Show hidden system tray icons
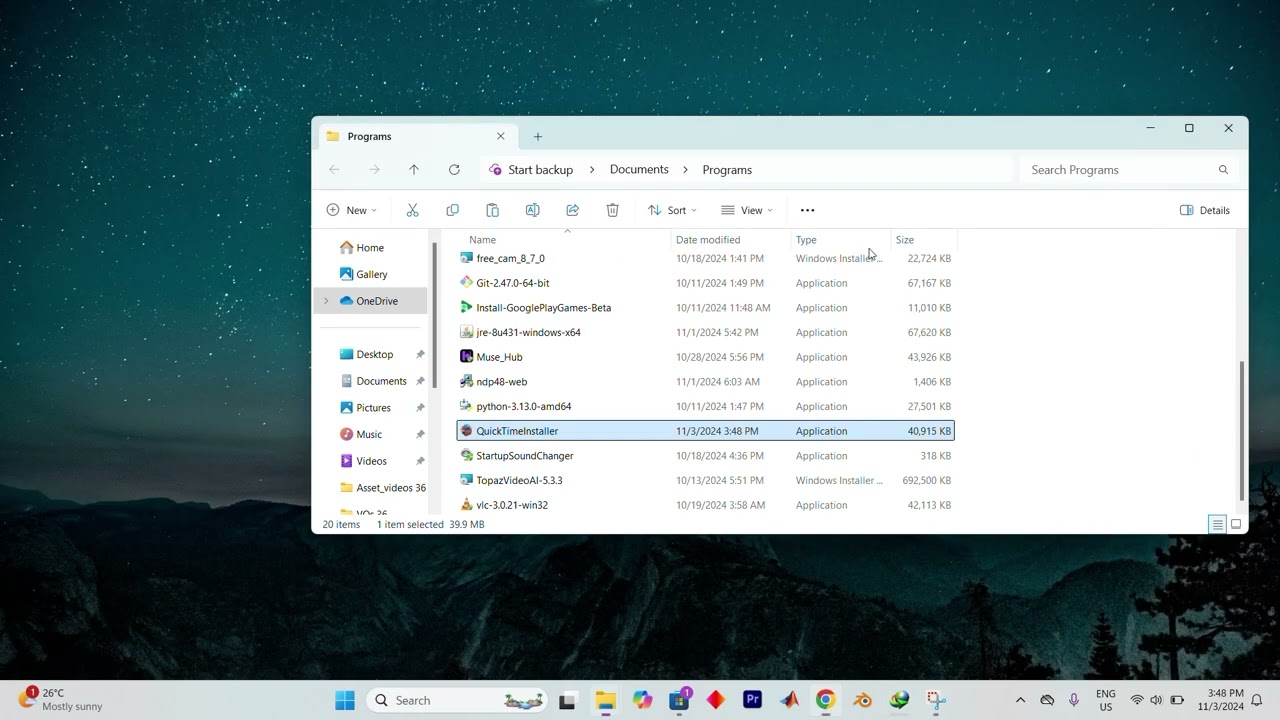Image resolution: width=1280 pixels, height=720 pixels. (1020, 700)
